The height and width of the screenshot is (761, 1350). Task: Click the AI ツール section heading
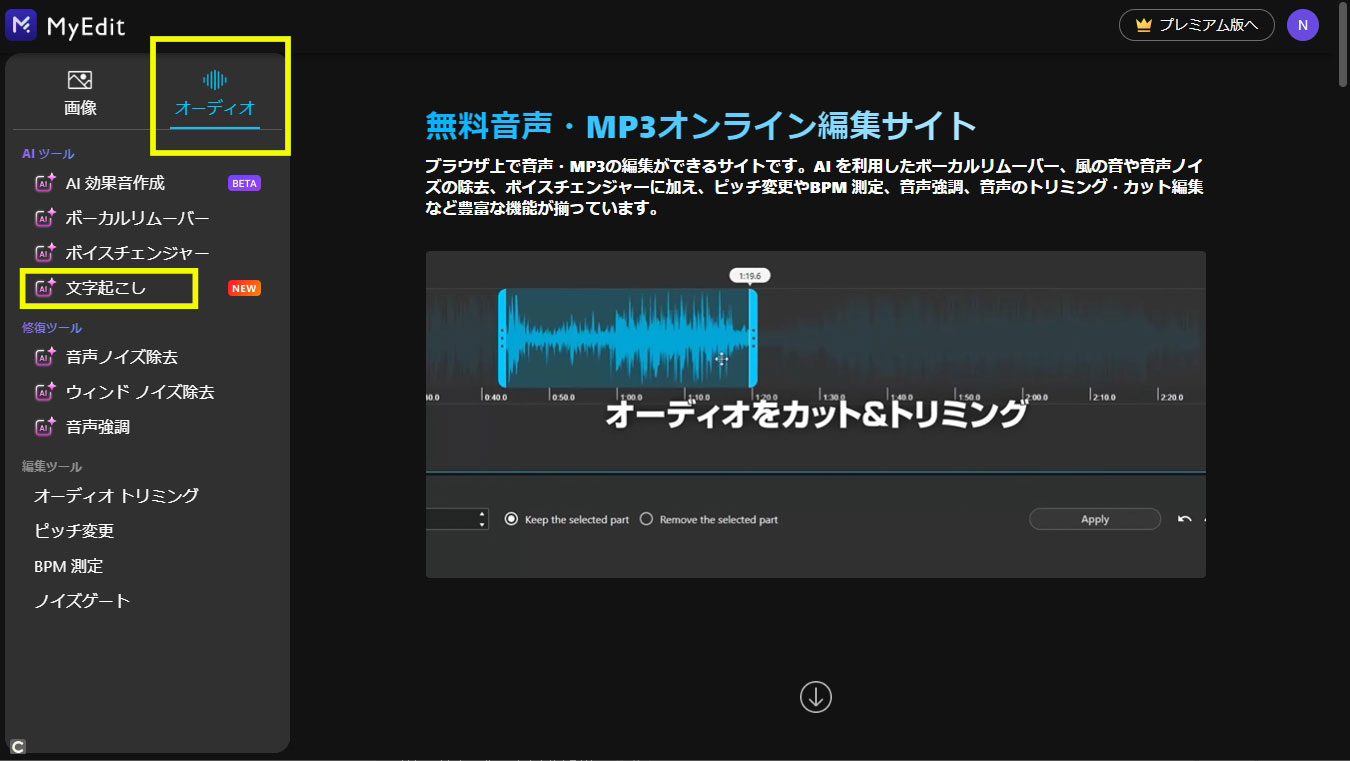(x=48, y=154)
